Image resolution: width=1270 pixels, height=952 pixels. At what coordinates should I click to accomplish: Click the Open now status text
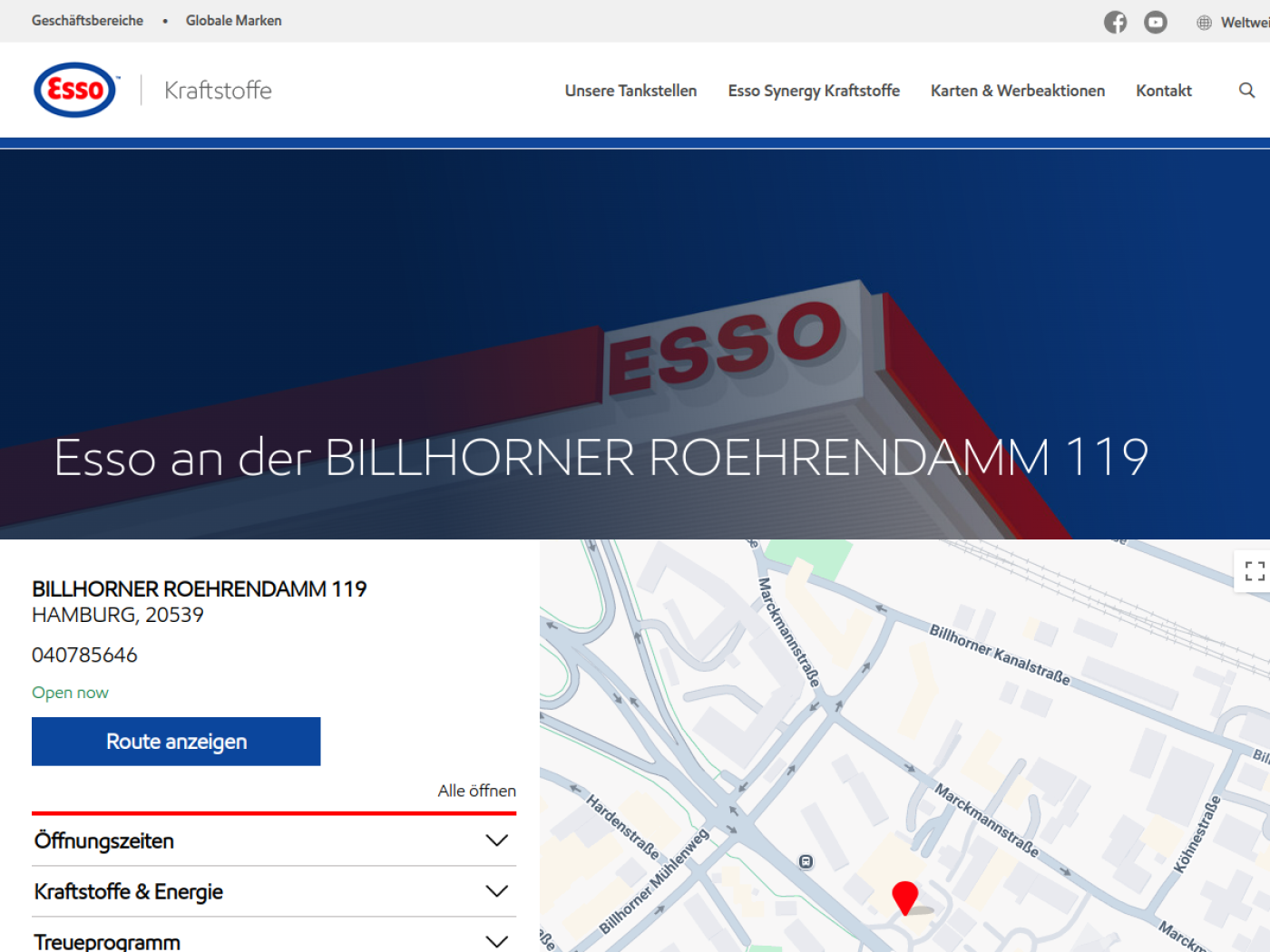pyautogui.click(x=70, y=693)
